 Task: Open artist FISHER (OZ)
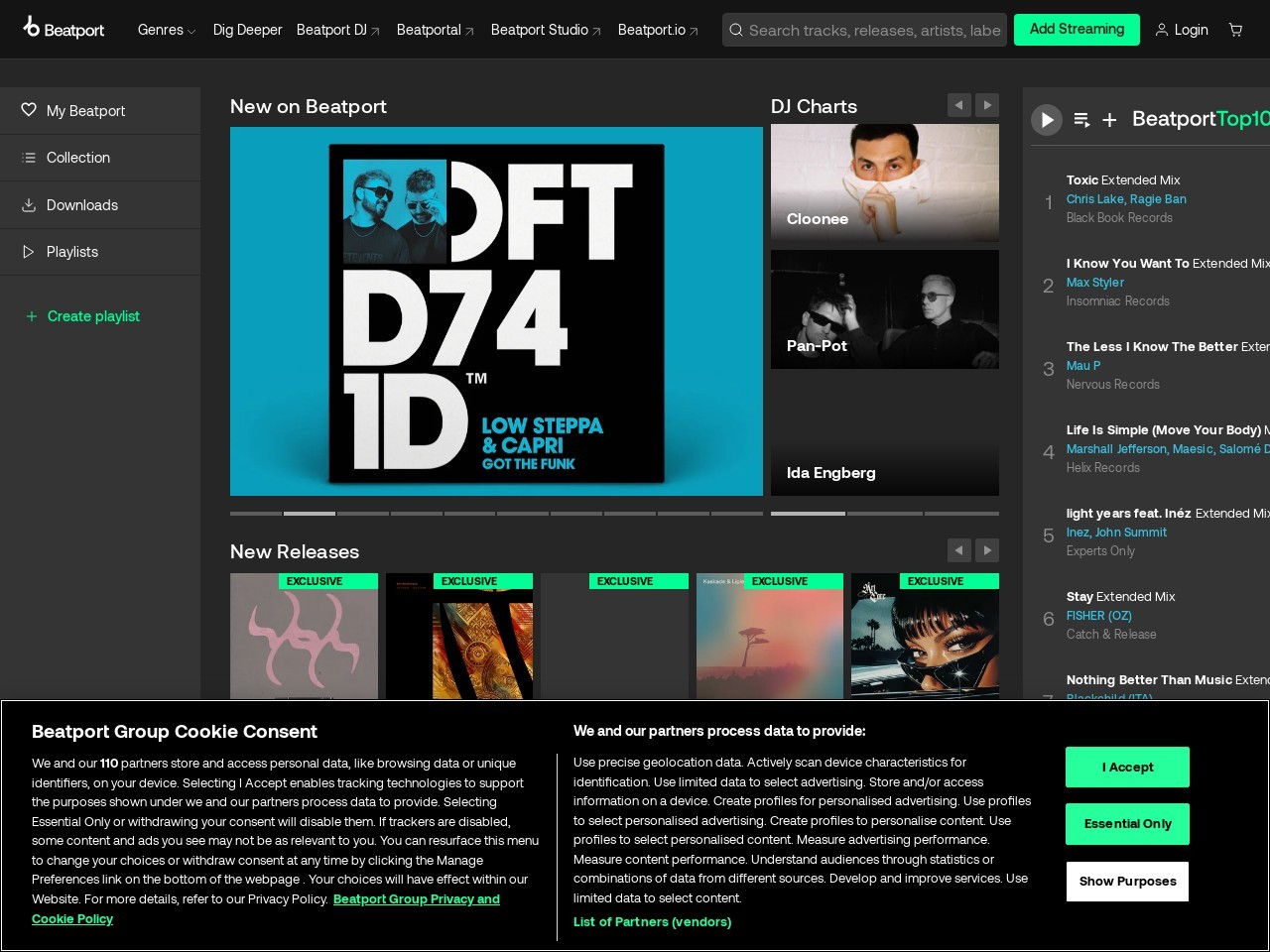tap(1099, 616)
